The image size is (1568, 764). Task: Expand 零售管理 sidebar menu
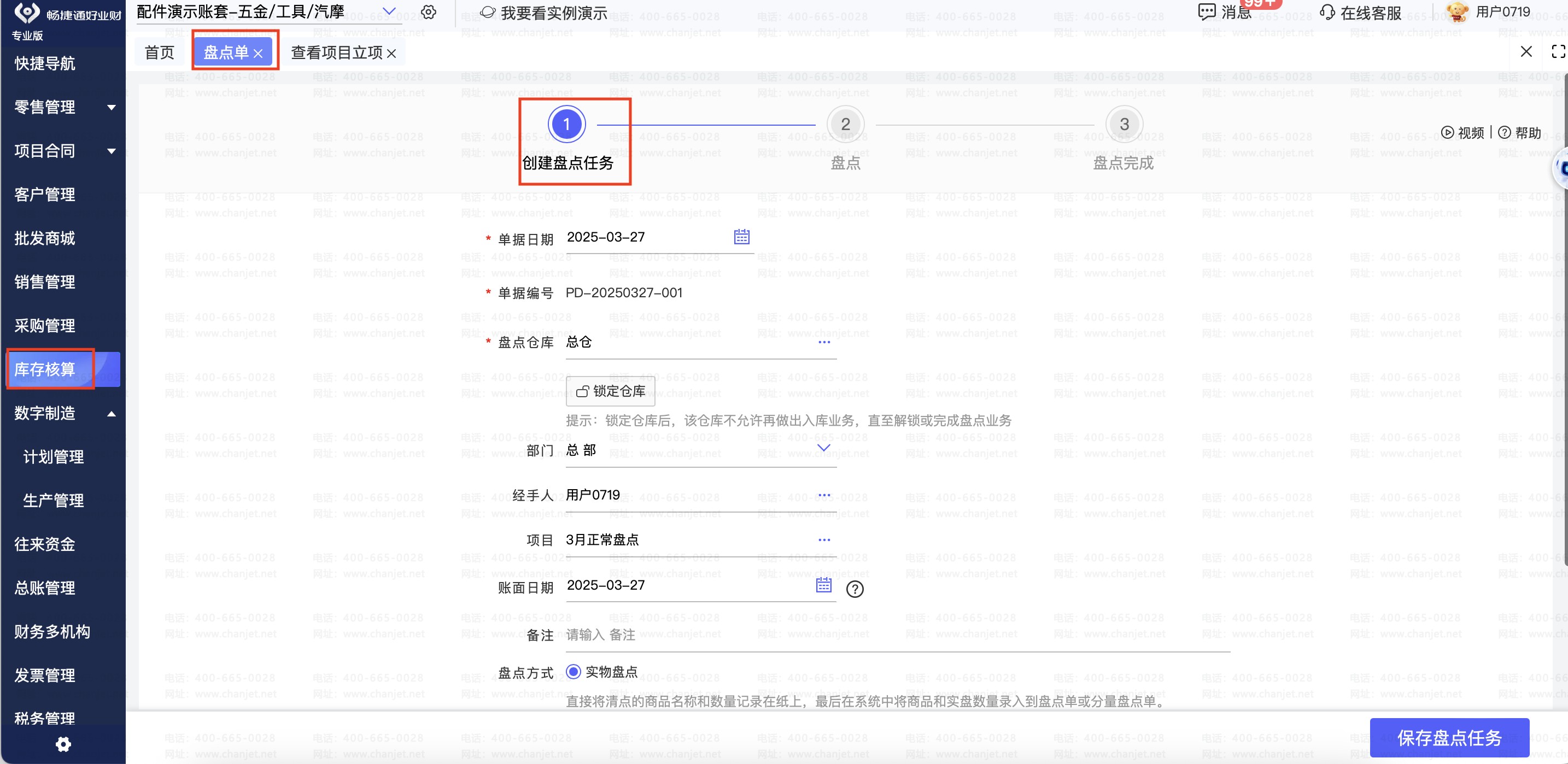pos(112,108)
